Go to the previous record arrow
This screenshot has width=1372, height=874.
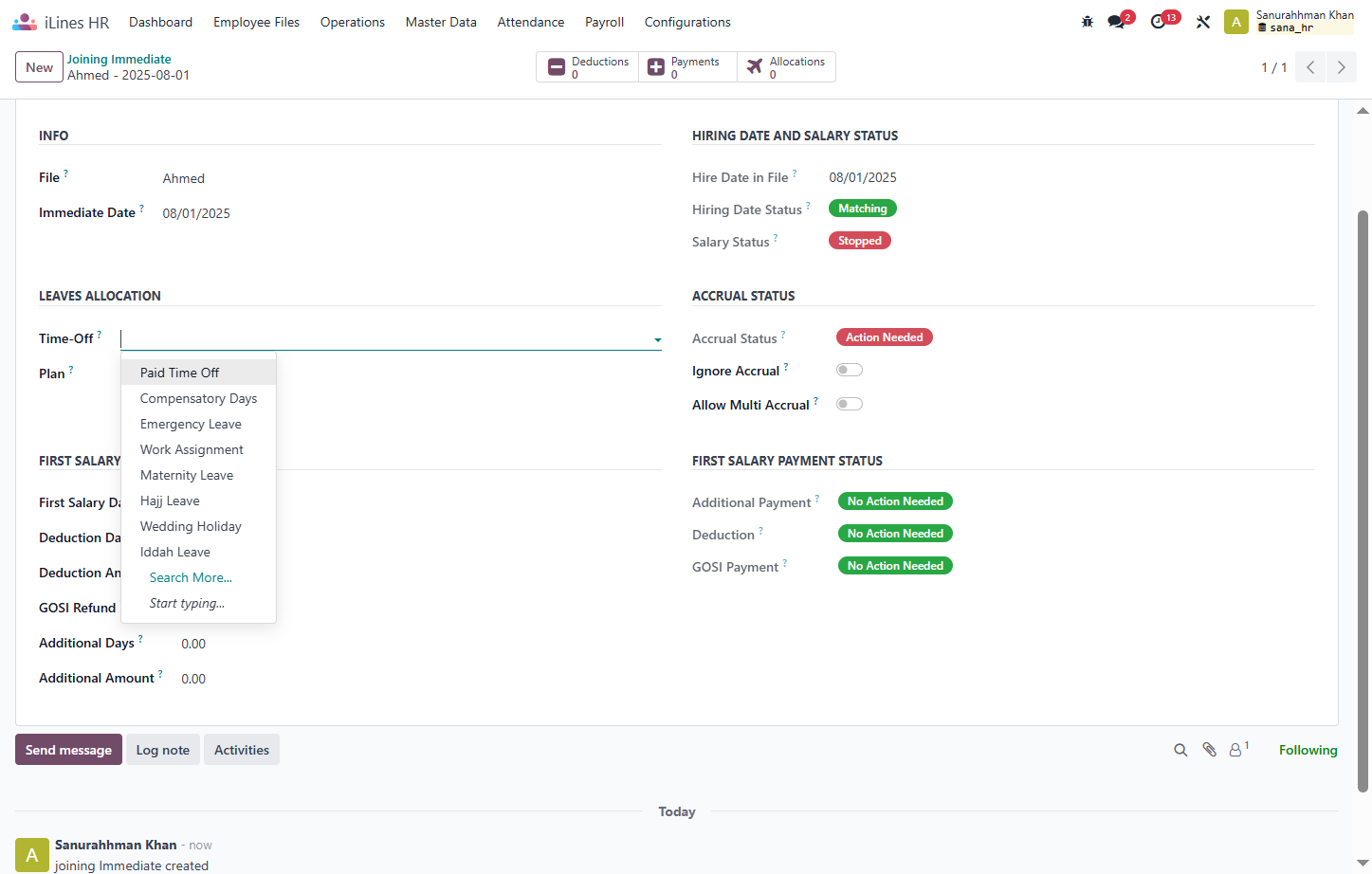coord(1310,67)
